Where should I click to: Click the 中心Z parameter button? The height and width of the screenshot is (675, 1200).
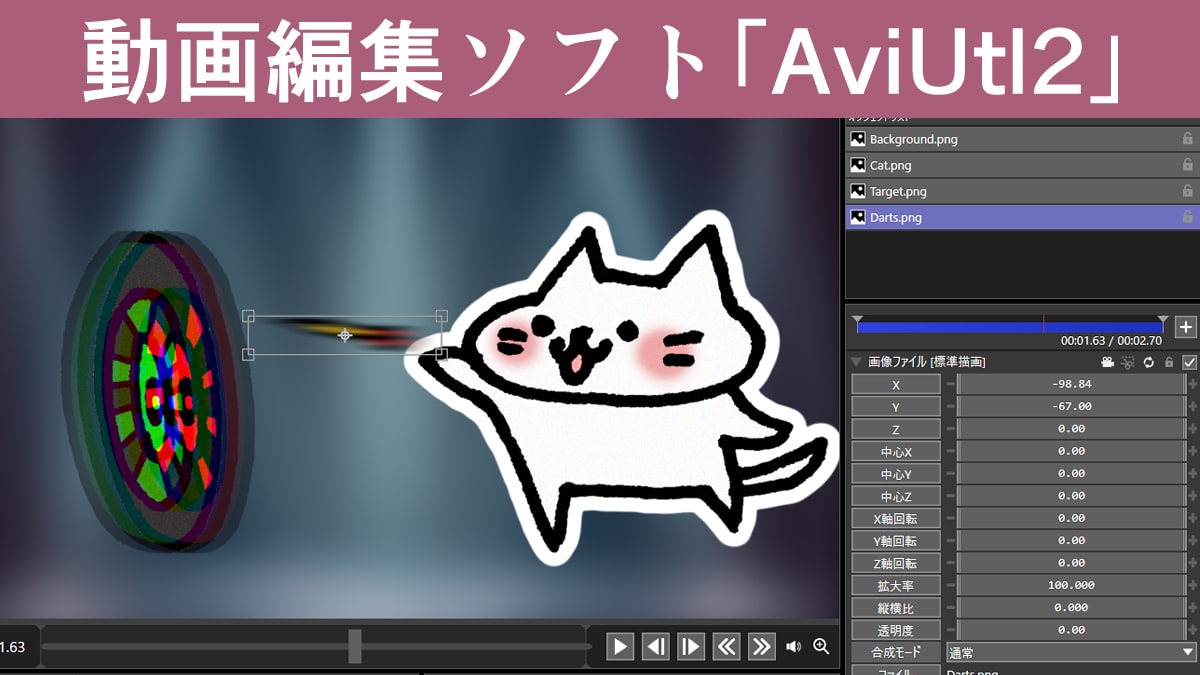point(896,496)
